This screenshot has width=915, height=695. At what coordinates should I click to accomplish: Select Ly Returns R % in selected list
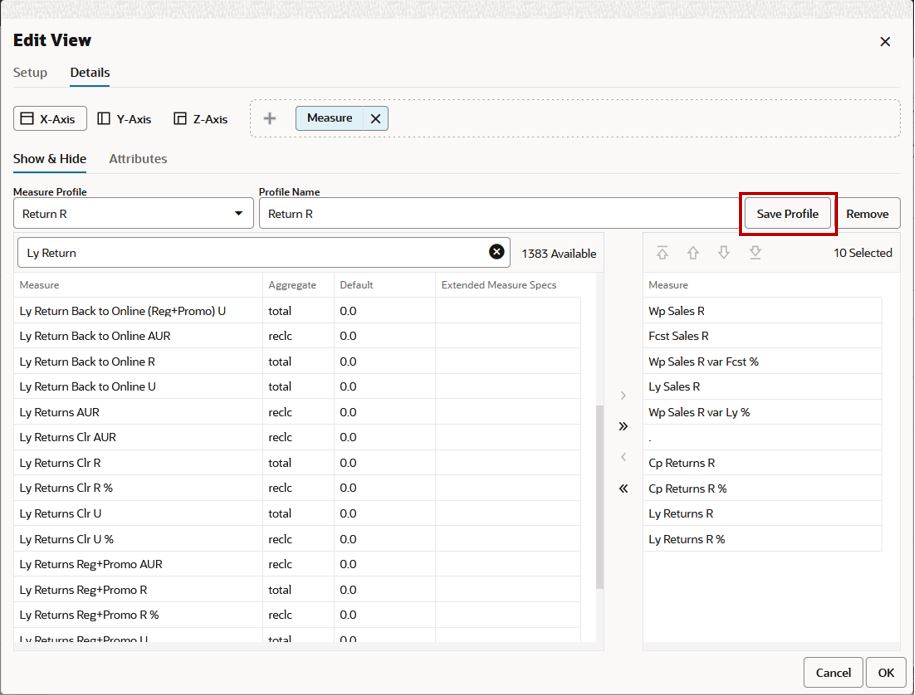click(762, 539)
